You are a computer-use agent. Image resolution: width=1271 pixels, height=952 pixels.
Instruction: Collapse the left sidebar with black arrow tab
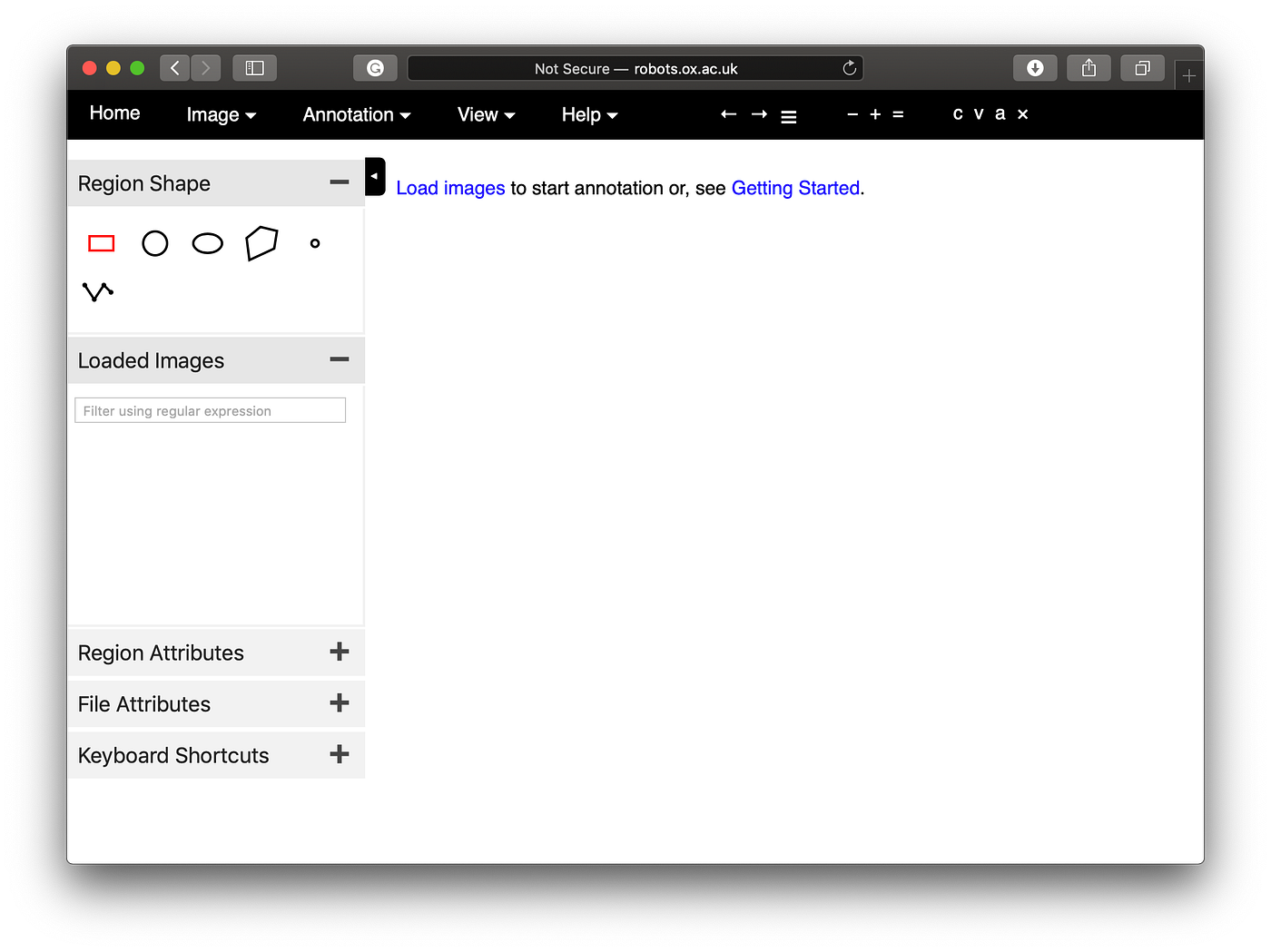click(x=375, y=176)
